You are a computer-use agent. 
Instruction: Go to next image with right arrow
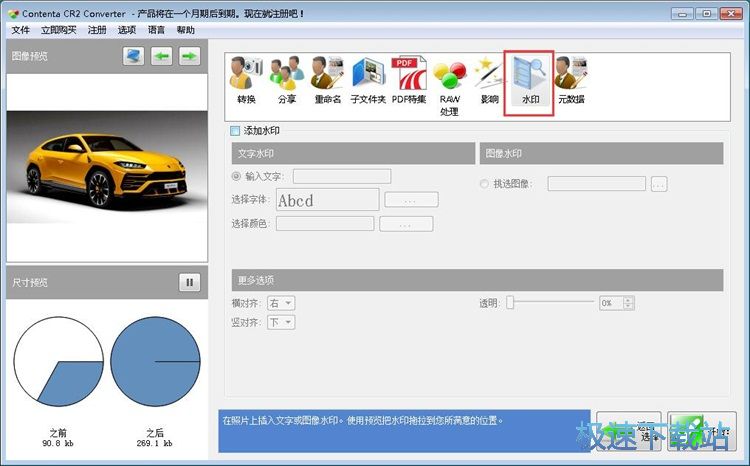point(189,56)
